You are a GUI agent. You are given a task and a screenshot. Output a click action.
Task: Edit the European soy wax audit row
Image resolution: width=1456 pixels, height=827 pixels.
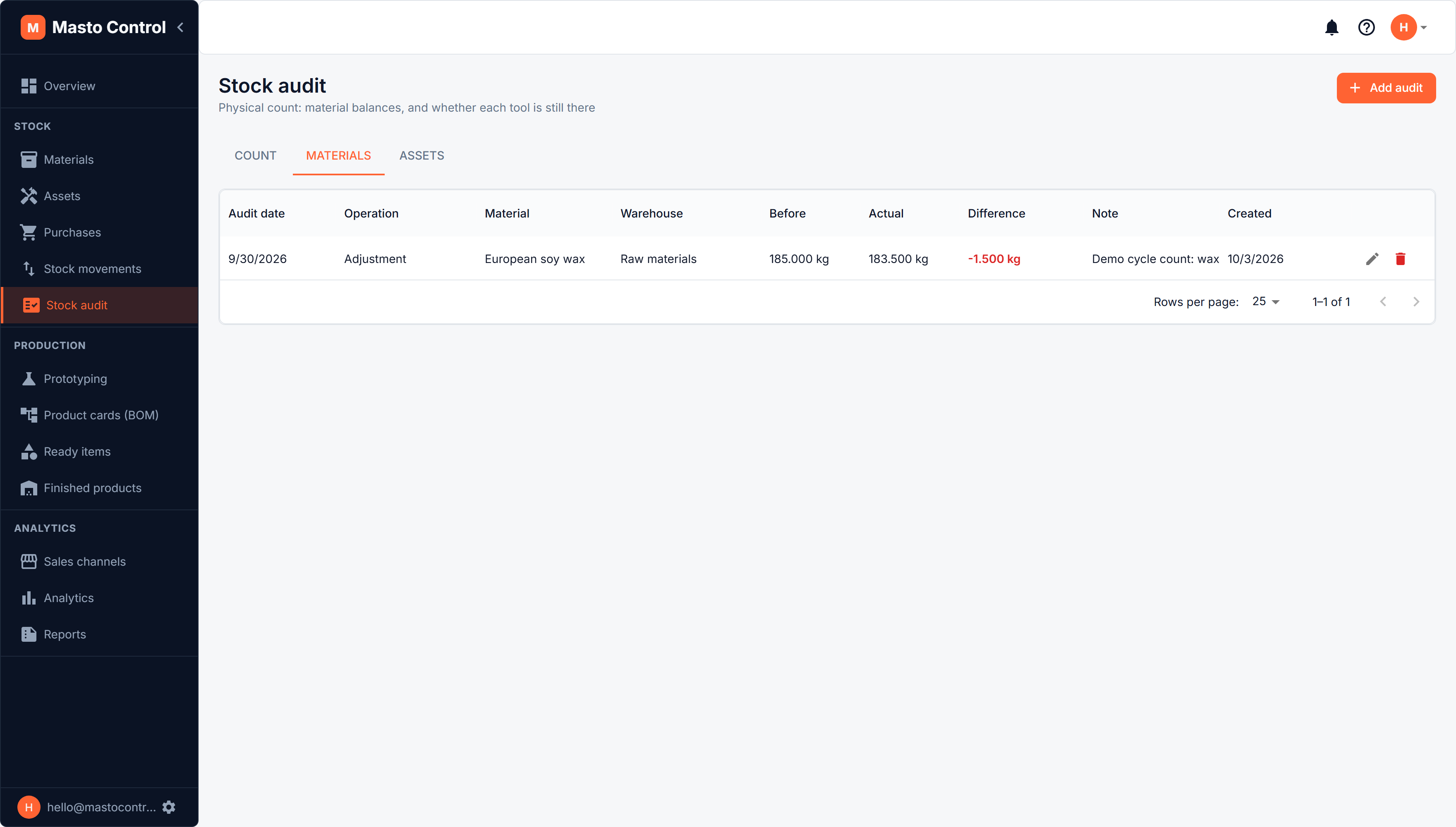(x=1372, y=259)
